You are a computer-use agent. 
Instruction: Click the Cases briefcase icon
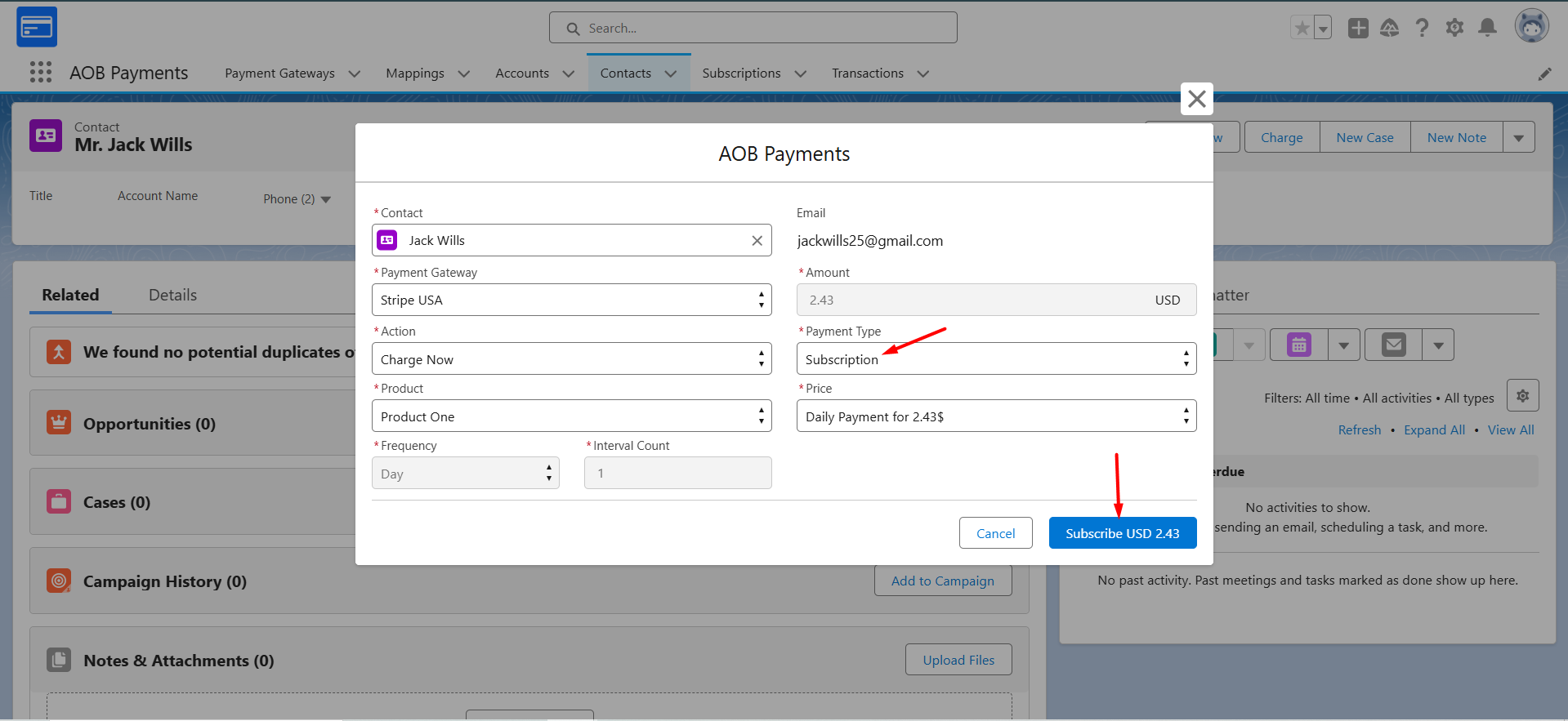[59, 501]
